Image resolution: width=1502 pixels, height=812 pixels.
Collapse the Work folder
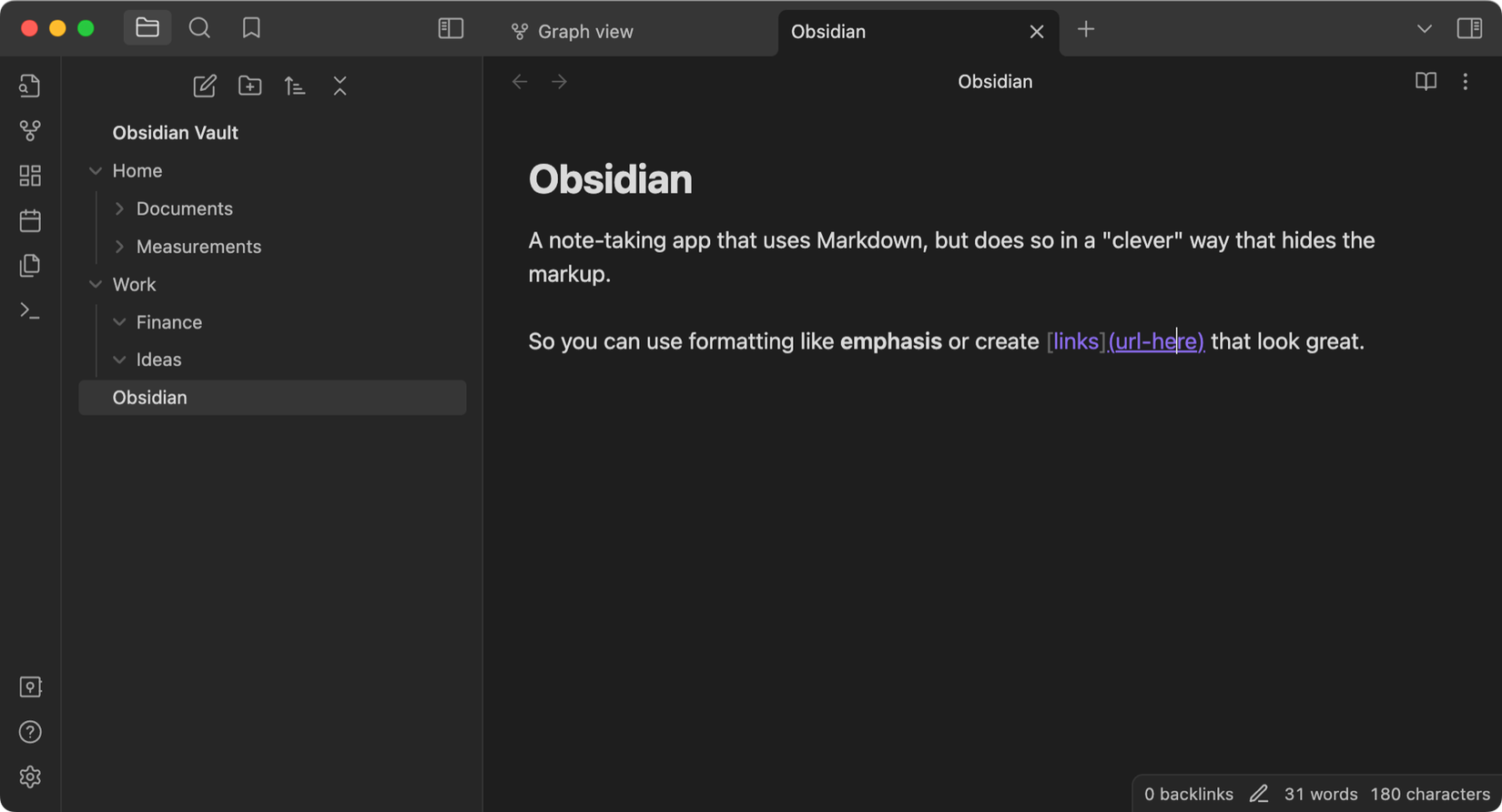coord(96,284)
